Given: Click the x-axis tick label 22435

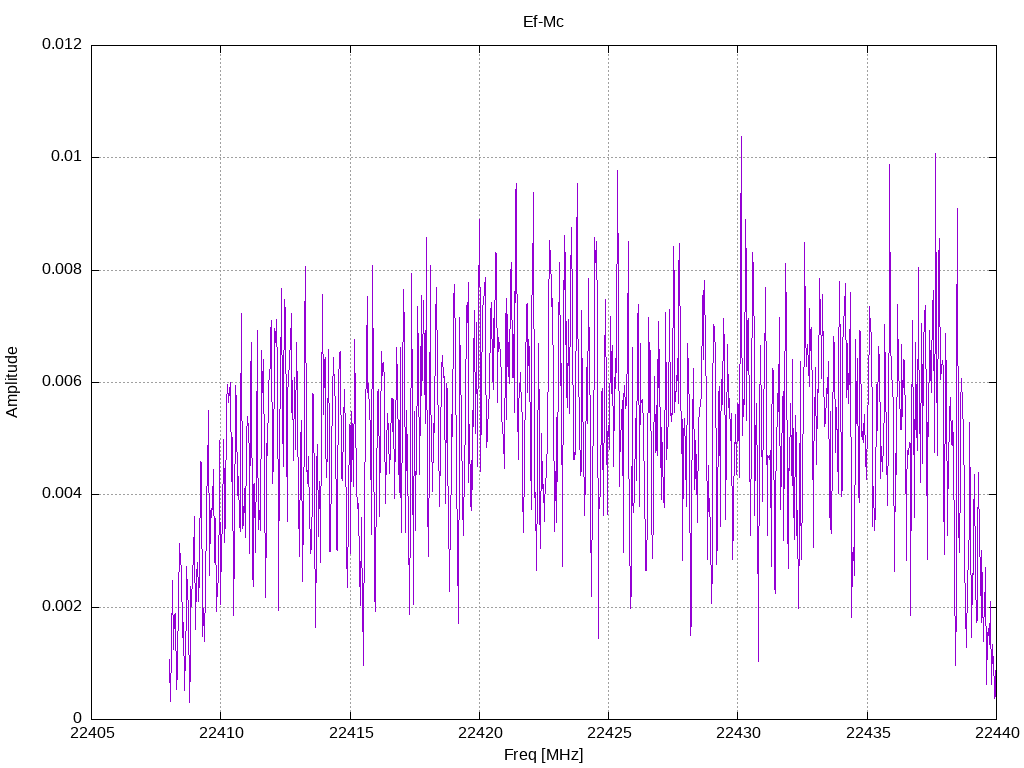Looking at the screenshot, I should point(868,733).
